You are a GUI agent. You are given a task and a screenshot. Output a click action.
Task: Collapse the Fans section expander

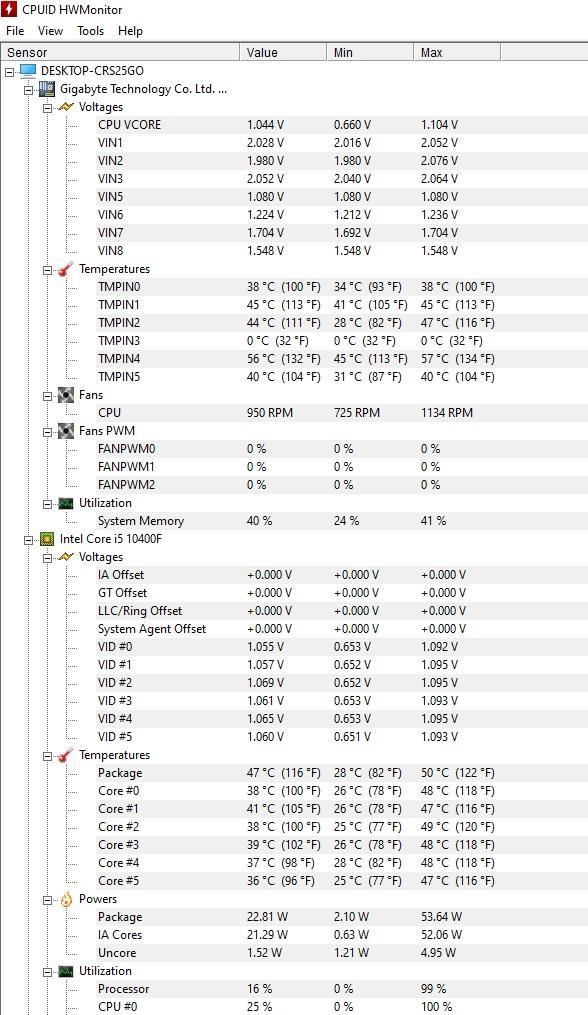click(x=47, y=396)
